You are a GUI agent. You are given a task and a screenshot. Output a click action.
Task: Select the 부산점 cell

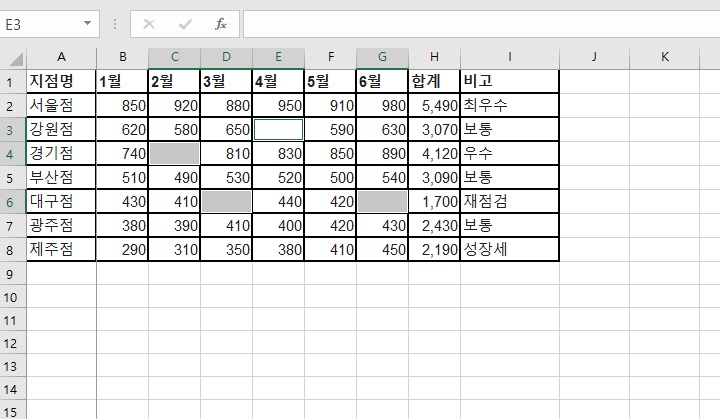tap(61, 177)
